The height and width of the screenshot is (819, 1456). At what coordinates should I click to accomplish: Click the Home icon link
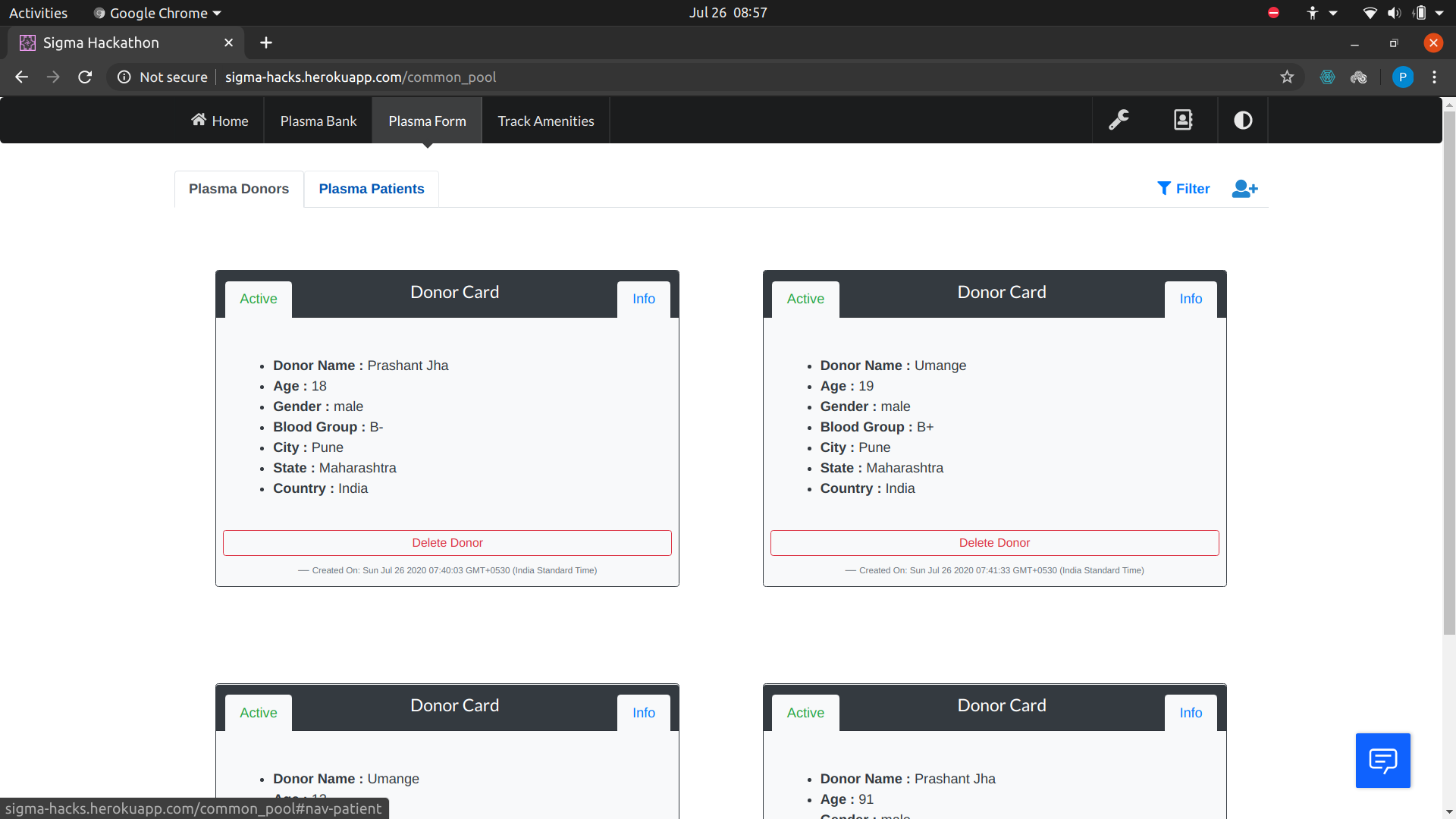pos(220,121)
